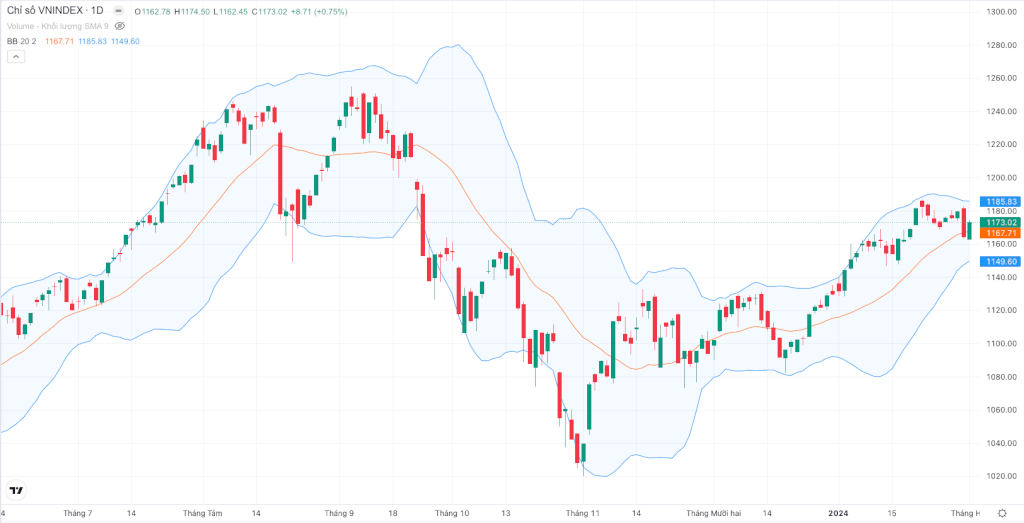This screenshot has height=523, width=1024.
Task: Open the chart settings gear icon
Action: point(1002,513)
